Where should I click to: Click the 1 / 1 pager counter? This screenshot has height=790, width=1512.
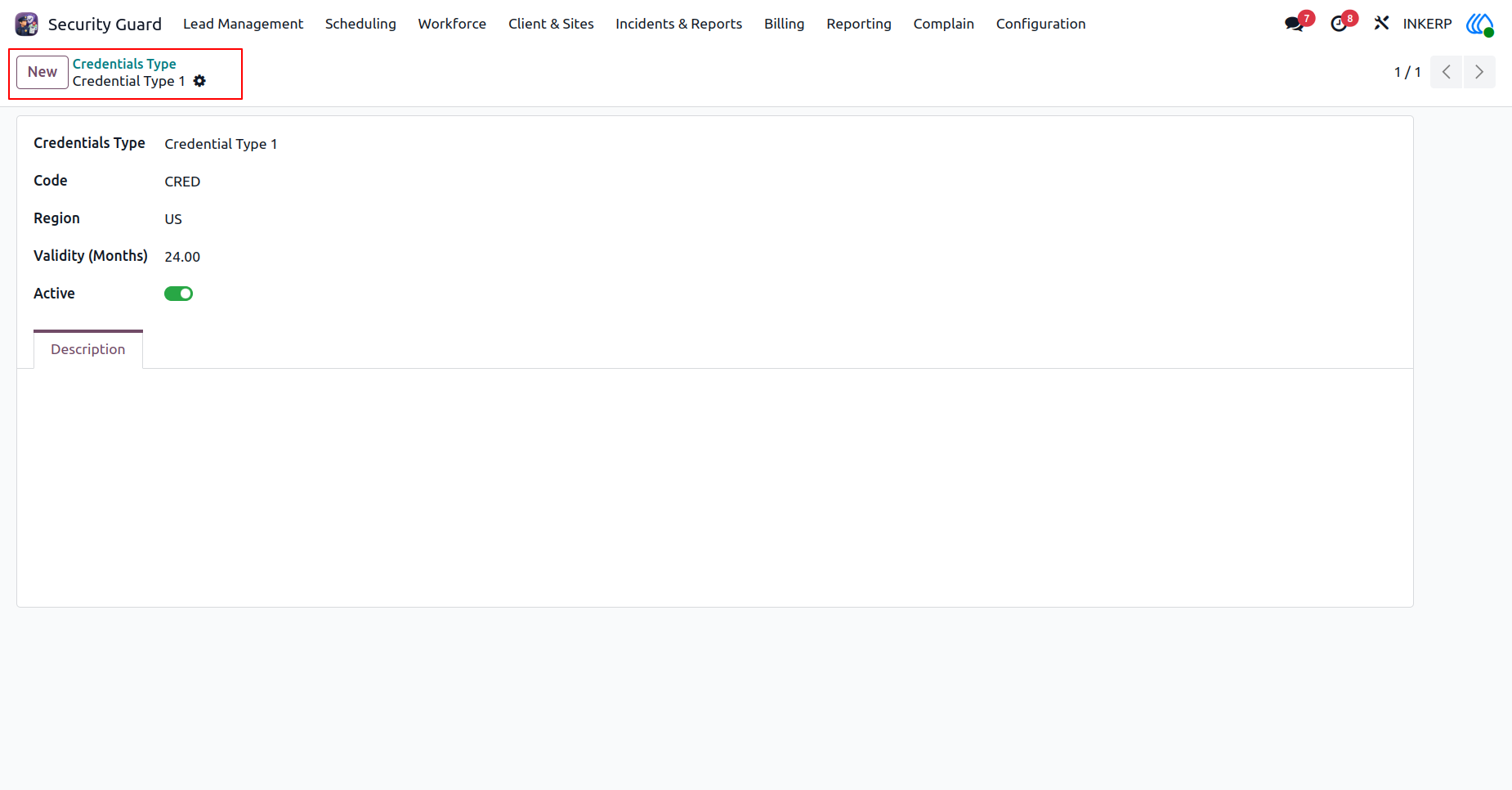point(1407,72)
